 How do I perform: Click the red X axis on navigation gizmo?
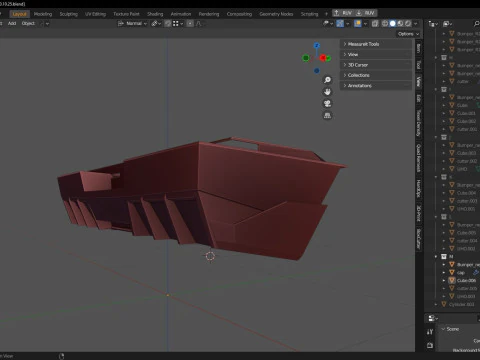322,58
